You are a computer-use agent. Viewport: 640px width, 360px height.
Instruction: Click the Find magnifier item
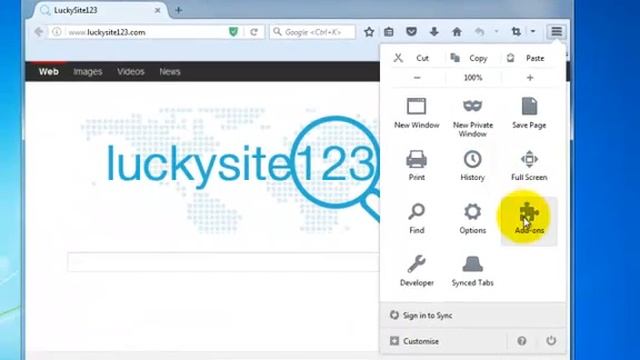coord(417,219)
